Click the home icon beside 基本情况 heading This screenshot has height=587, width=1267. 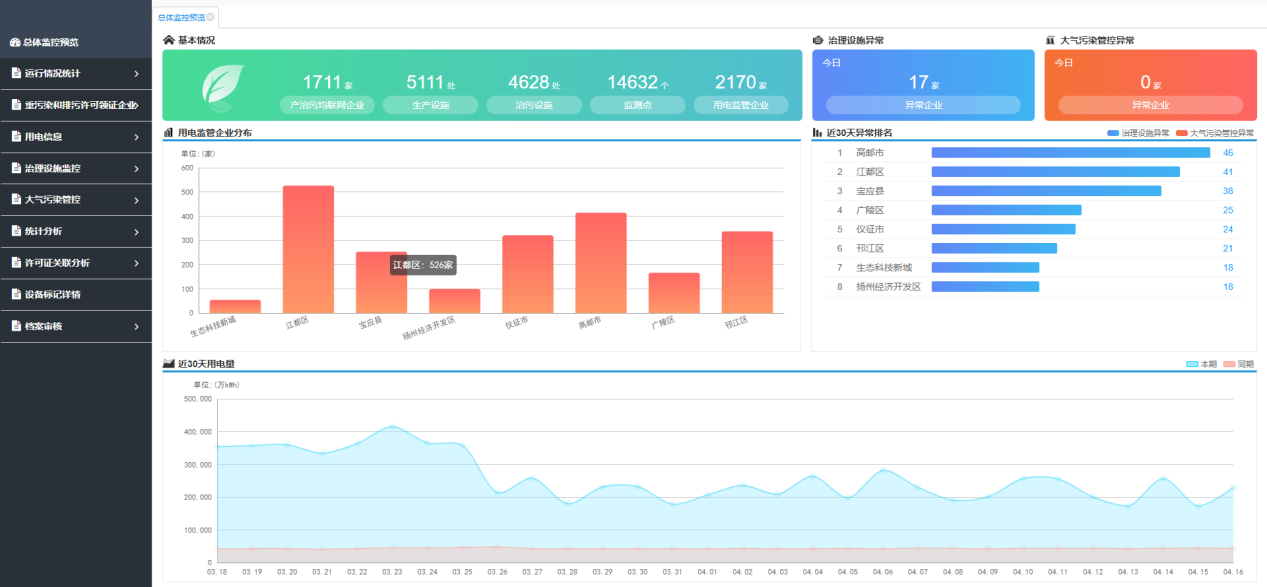tap(169, 40)
